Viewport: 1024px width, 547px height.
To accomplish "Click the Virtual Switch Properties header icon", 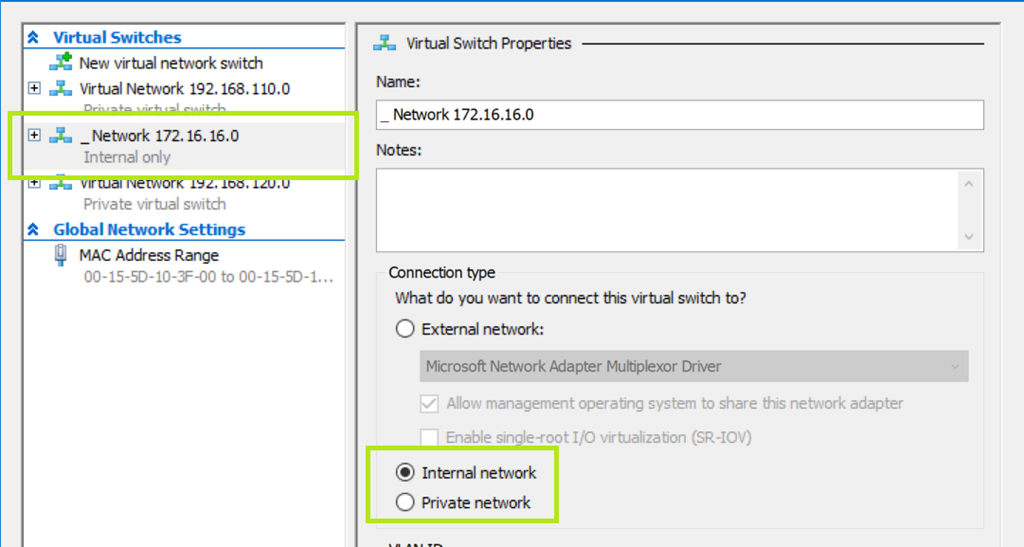I will pyautogui.click(x=384, y=43).
